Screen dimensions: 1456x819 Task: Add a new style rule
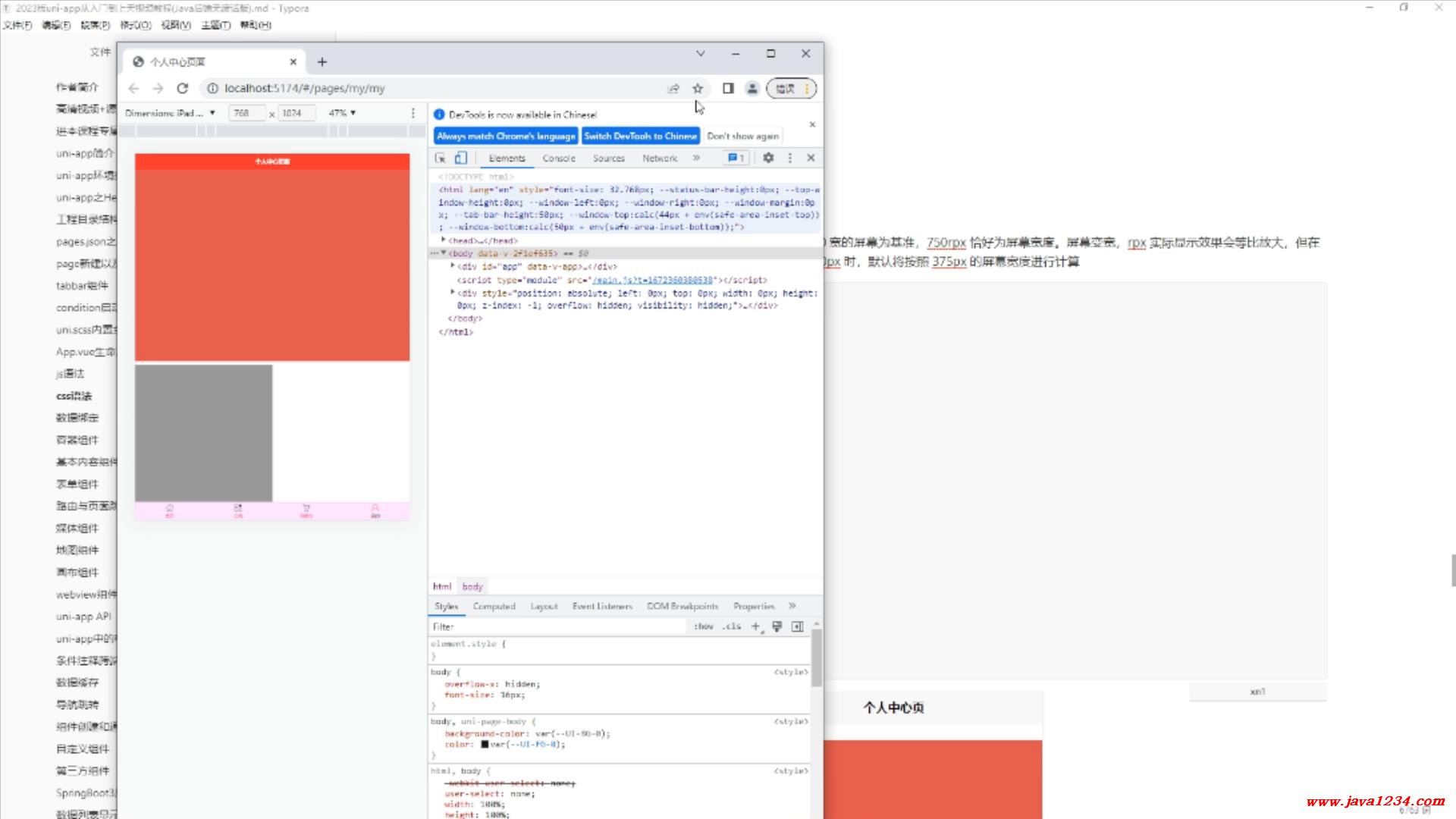(x=755, y=626)
